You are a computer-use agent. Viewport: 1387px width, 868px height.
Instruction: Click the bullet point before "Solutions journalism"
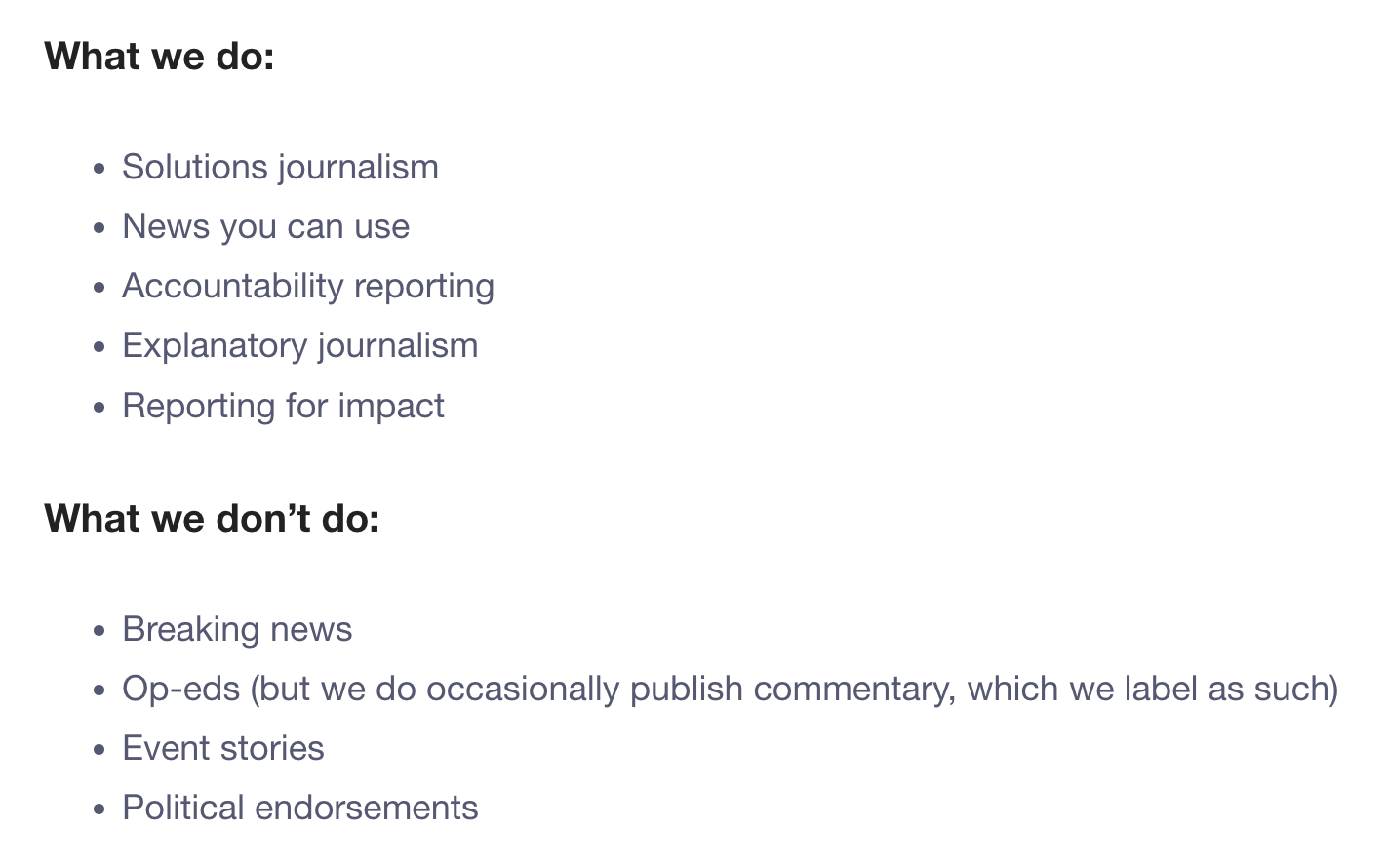click(x=99, y=169)
